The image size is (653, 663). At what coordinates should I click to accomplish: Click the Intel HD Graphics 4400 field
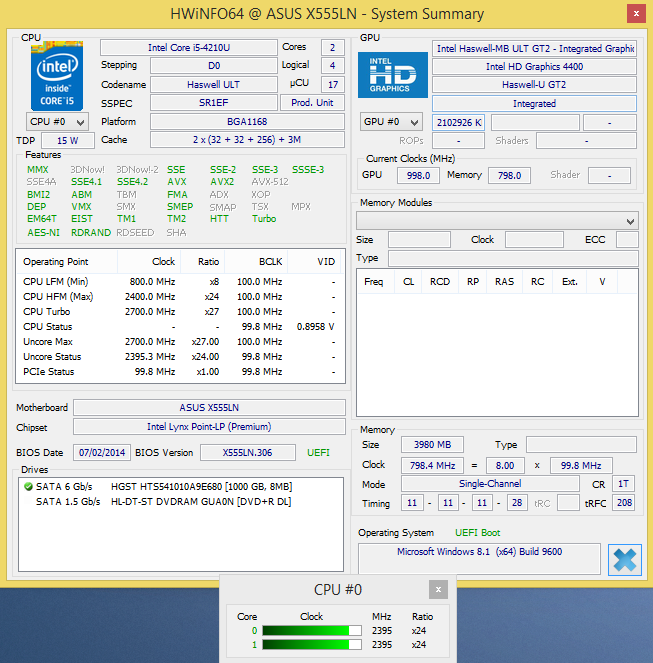(x=534, y=67)
